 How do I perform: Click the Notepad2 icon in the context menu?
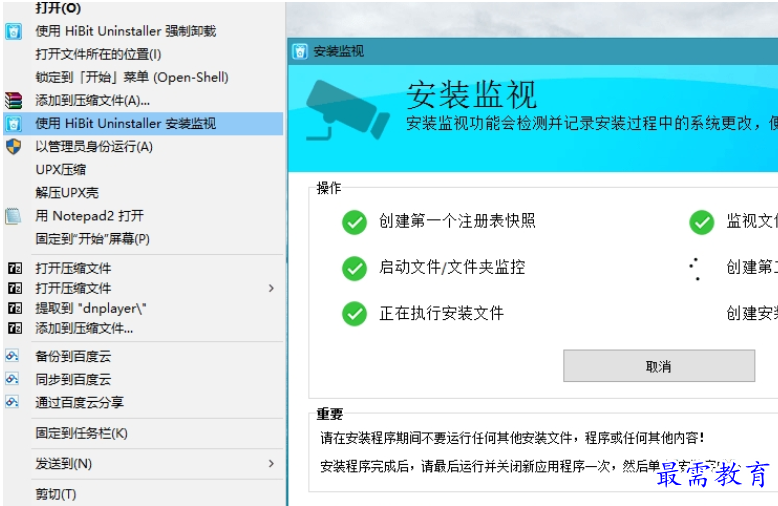[x=13, y=216]
